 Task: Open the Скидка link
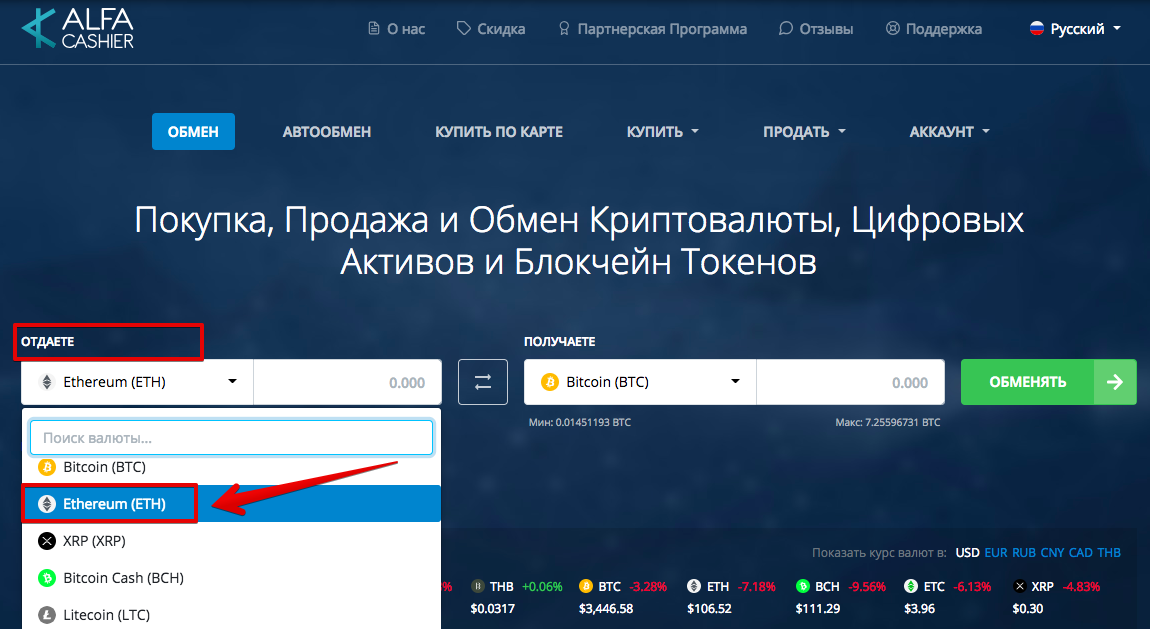(x=491, y=29)
